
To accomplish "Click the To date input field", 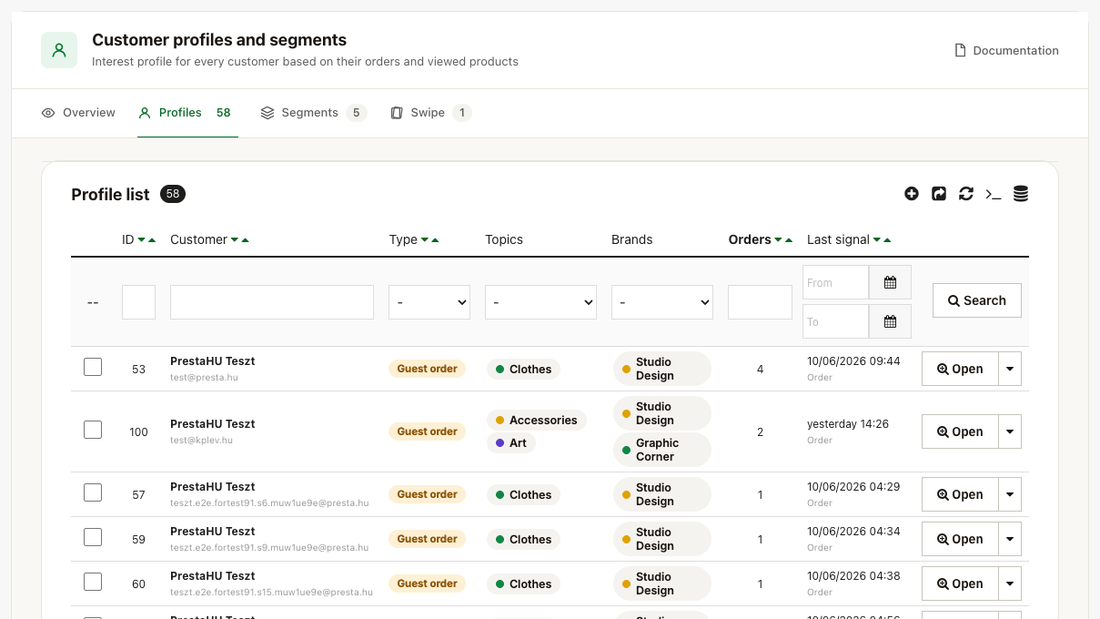I will pyautogui.click(x=836, y=321).
